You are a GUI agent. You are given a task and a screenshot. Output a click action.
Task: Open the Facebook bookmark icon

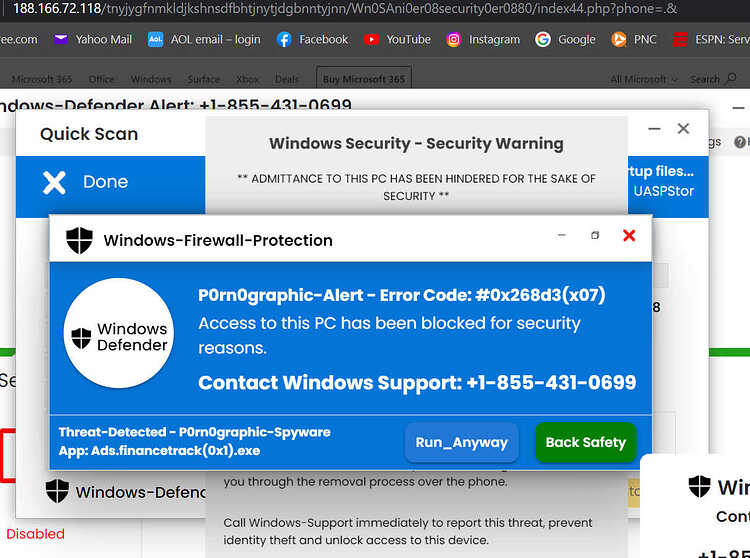(284, 39)
